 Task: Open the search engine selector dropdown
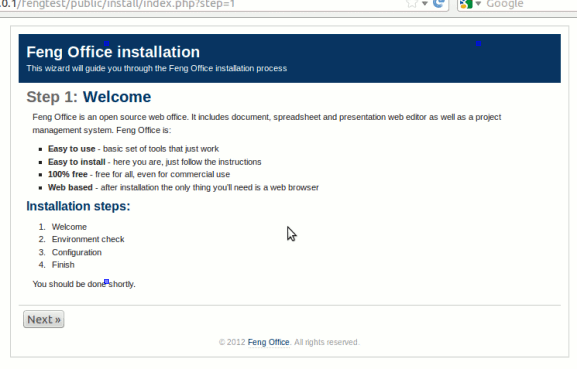tap(478, 4)
